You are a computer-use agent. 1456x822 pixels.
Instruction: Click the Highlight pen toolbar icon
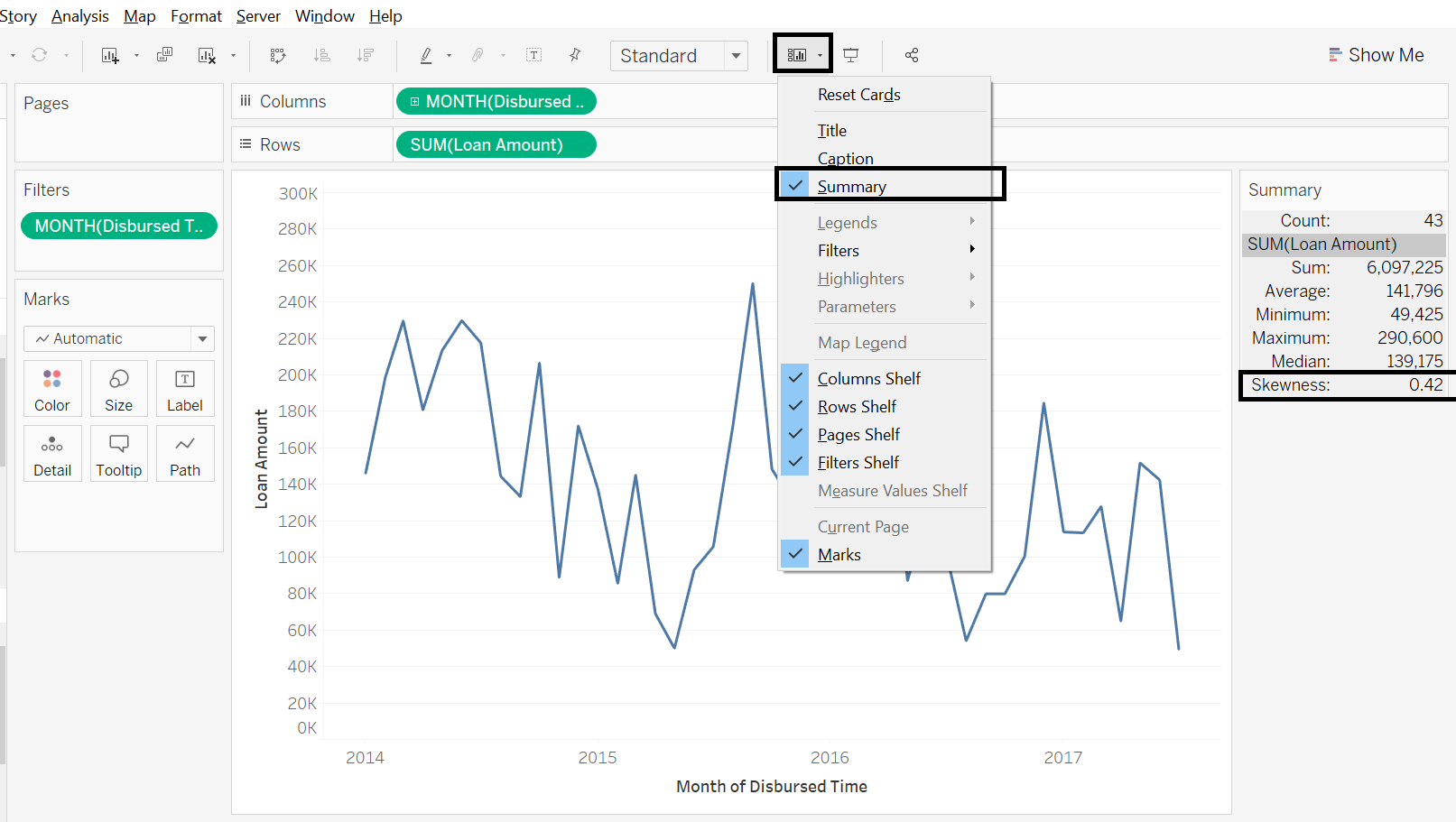pos(426,55)
